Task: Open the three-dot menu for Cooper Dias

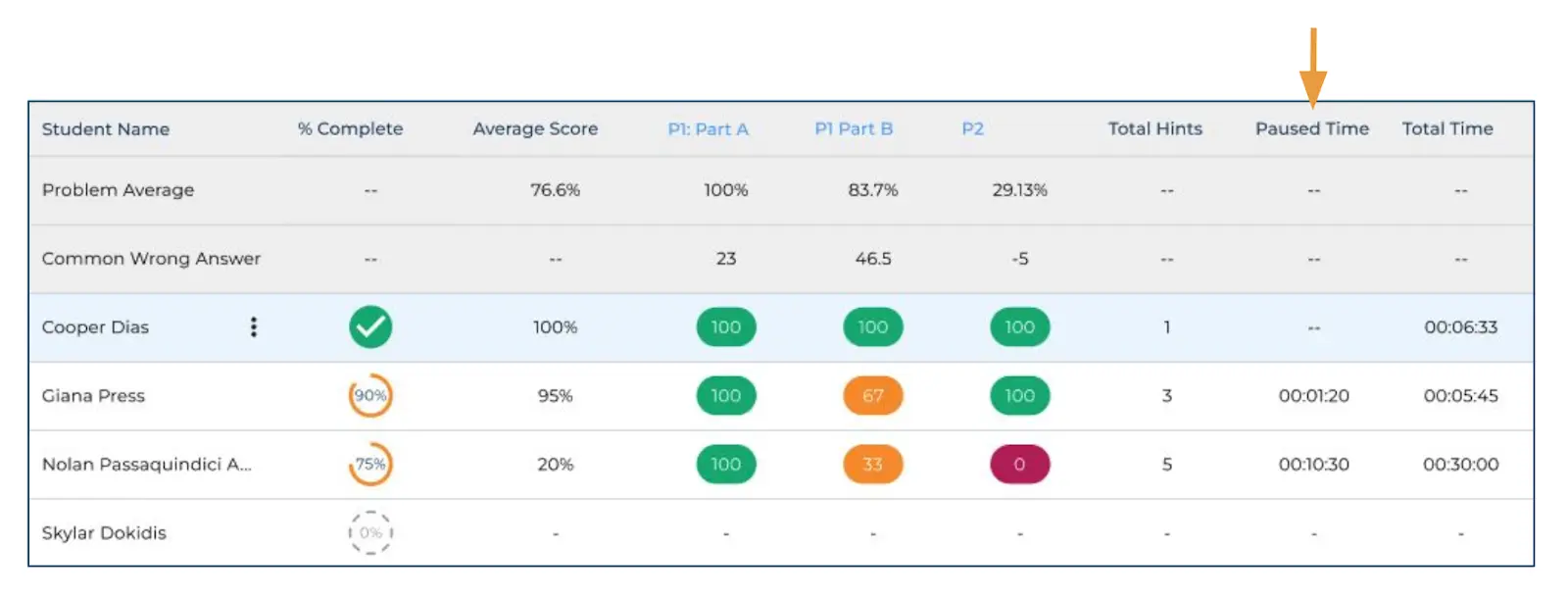Action: pos(254,326)
